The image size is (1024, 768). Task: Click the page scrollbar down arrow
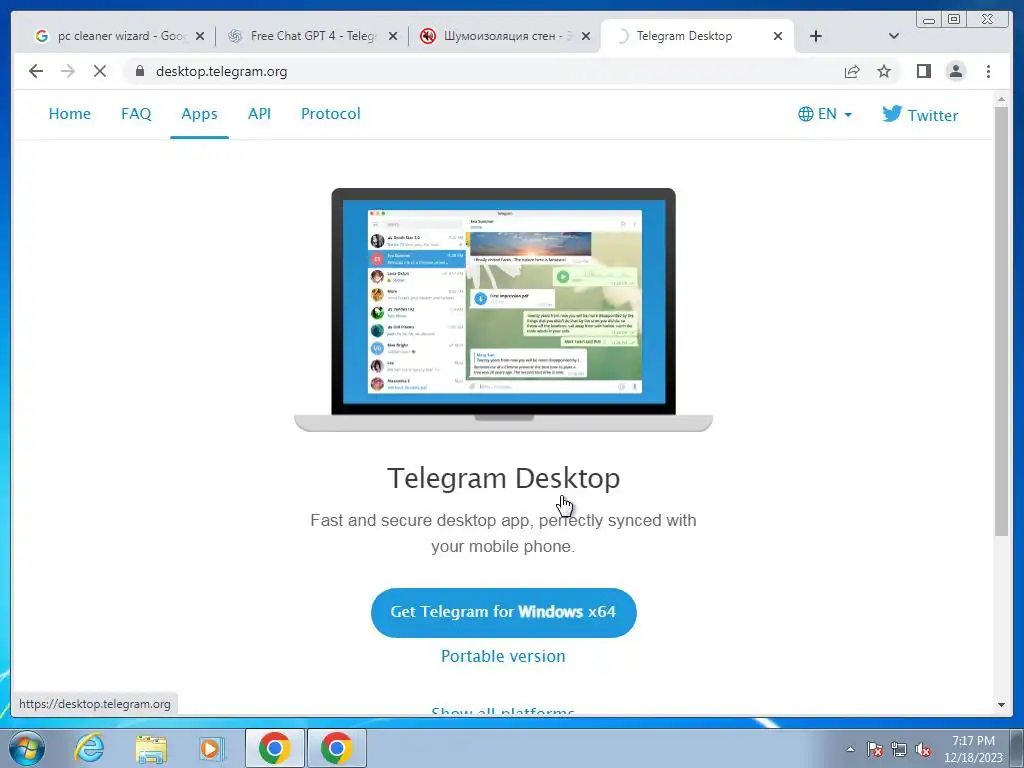(1002, 705)
